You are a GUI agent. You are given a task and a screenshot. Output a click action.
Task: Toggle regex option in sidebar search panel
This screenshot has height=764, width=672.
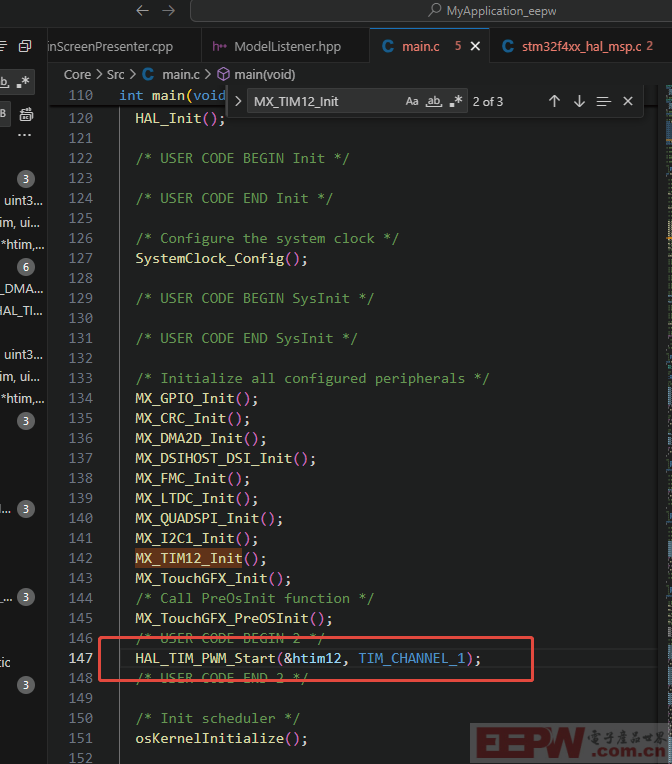[x=22, y=82]
